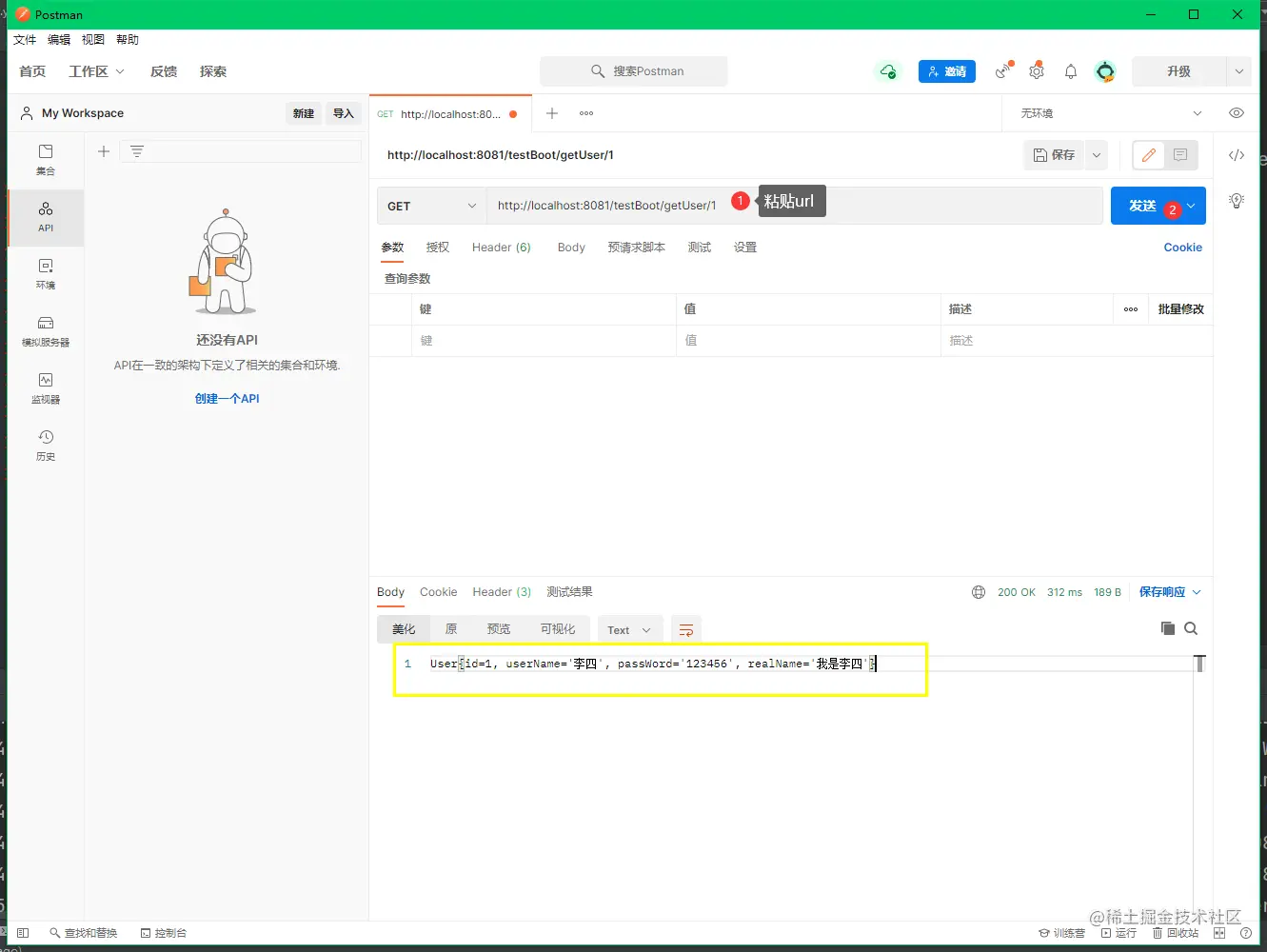Image resolution: width=1267 pixels, height=952 pixels.
Task: Click the help question icon in status bar
Action: (x=1246, y=933)
